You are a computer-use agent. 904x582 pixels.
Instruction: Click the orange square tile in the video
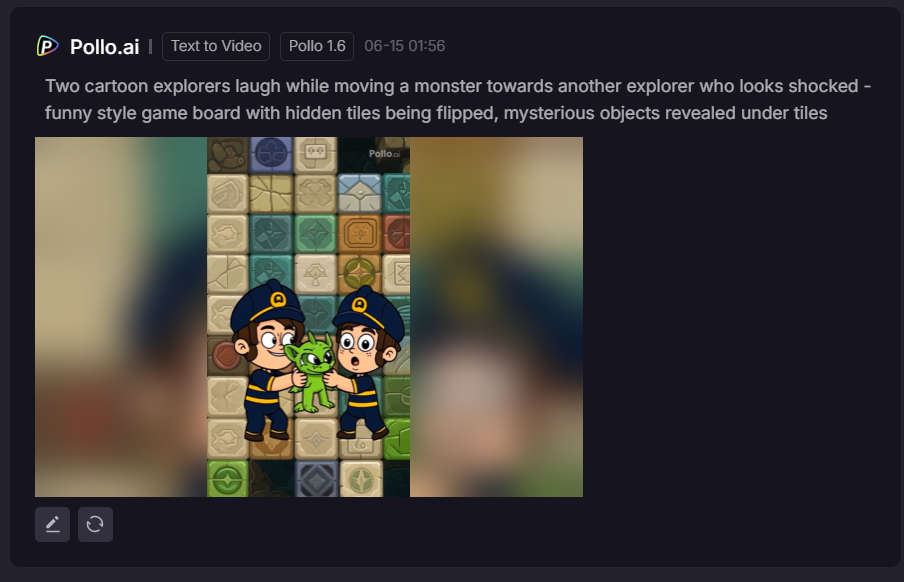coord(360,234)
